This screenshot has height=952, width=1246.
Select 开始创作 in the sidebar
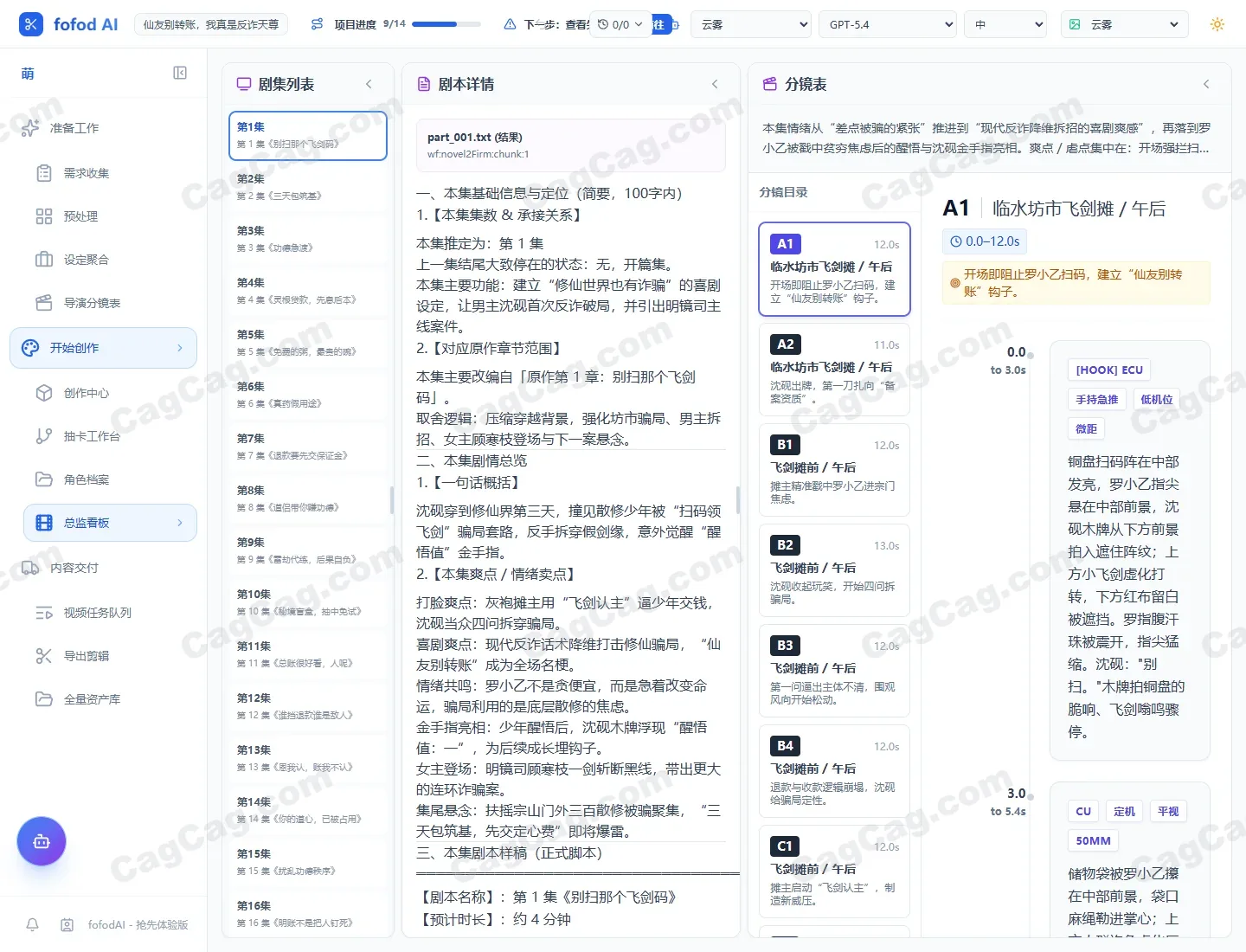pyautogui.click(x=103, y=348)
